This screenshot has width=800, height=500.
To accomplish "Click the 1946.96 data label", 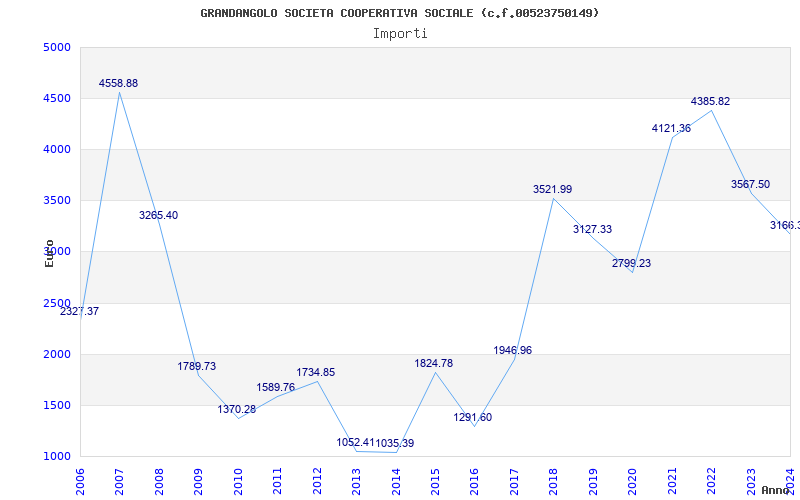I will pos(513,351).
